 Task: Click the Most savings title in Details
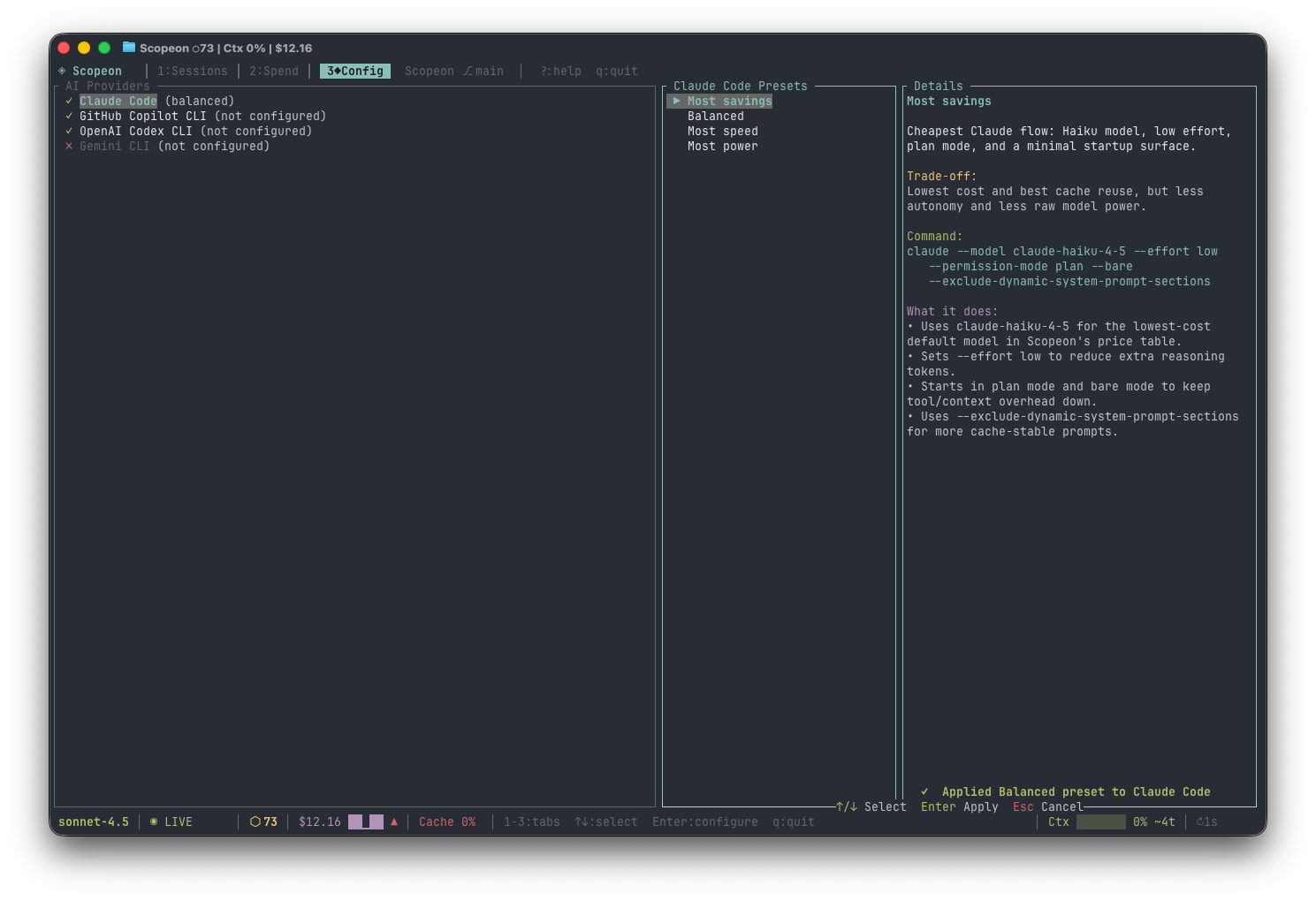949,101
